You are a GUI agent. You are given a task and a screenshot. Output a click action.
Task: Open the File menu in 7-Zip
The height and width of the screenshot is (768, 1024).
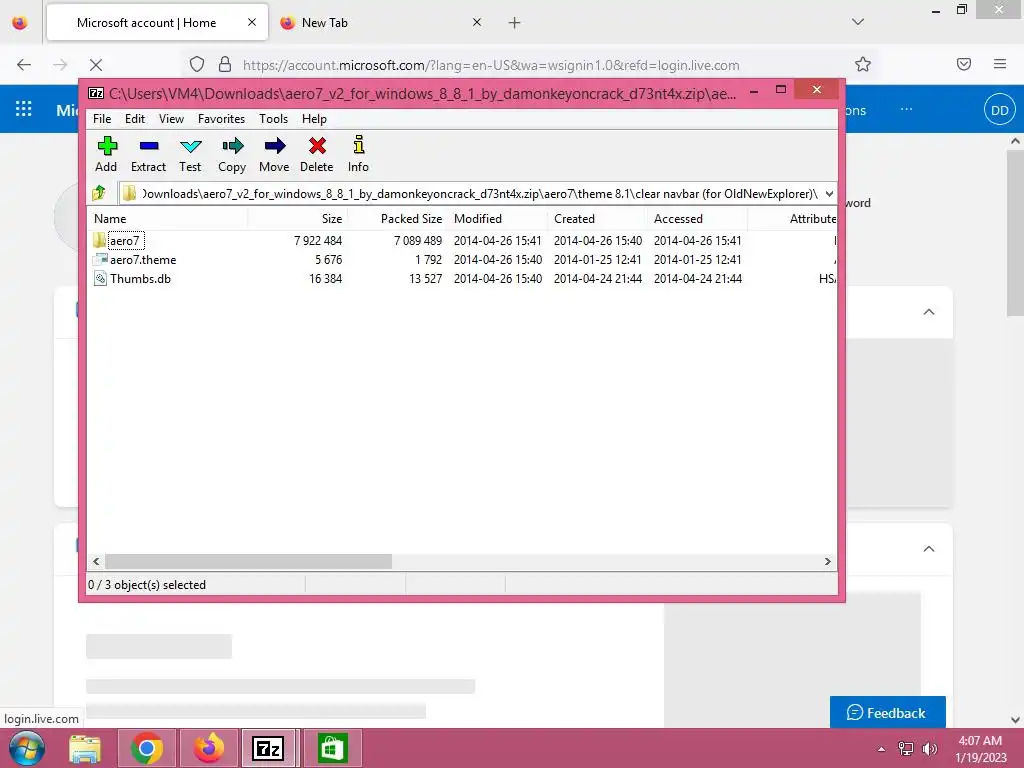pyautogui.click(x=102, y=119)
